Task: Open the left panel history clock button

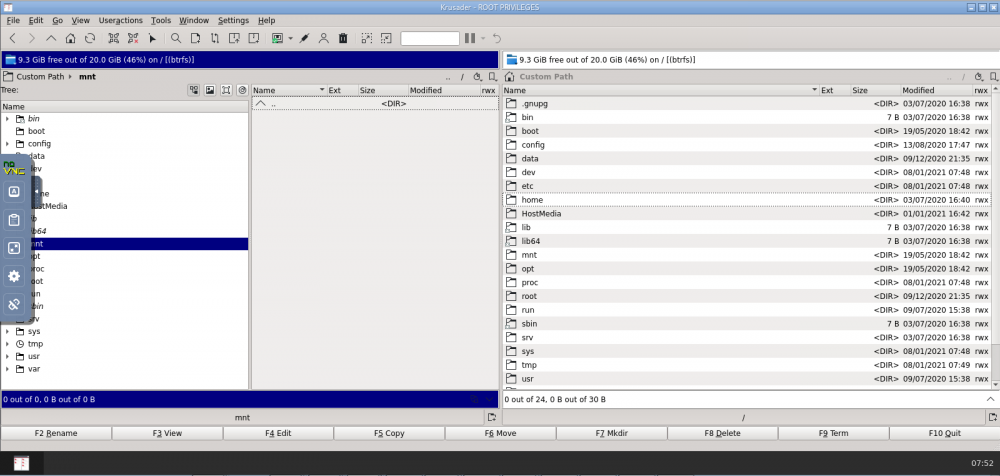Action: (477, 77)
